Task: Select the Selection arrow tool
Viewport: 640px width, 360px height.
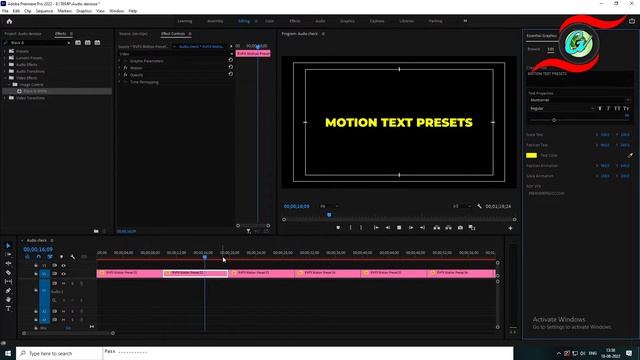Action: tap(8, 246)
